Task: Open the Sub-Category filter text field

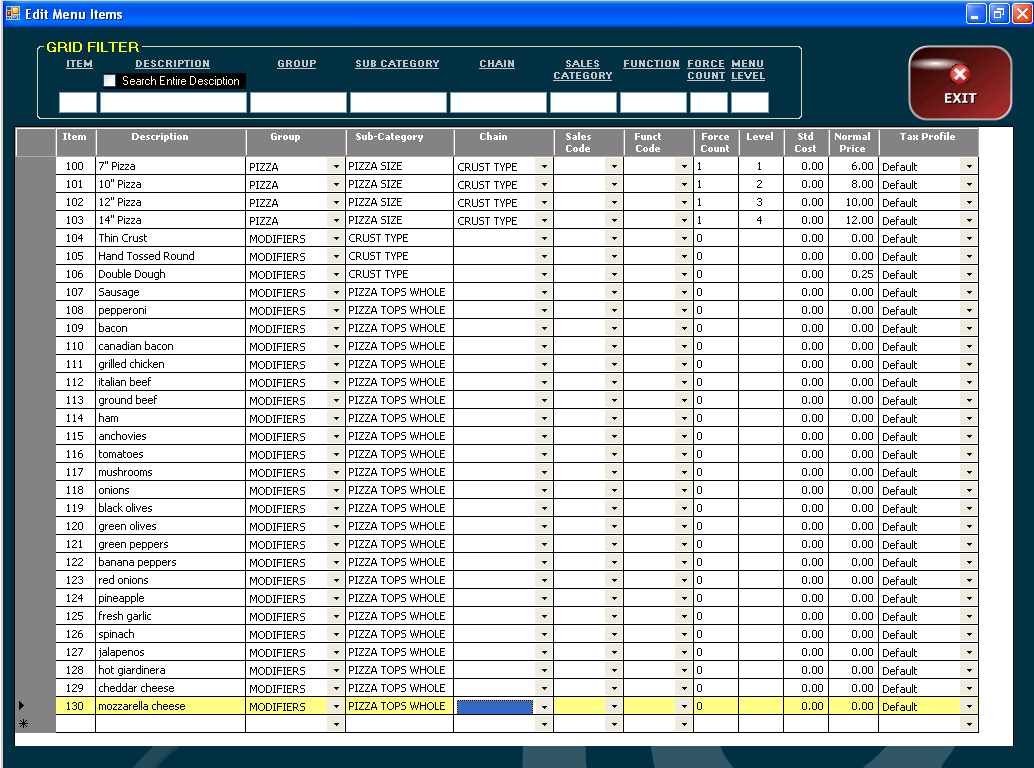Action: pyautogui.click(x=398, y=102)
